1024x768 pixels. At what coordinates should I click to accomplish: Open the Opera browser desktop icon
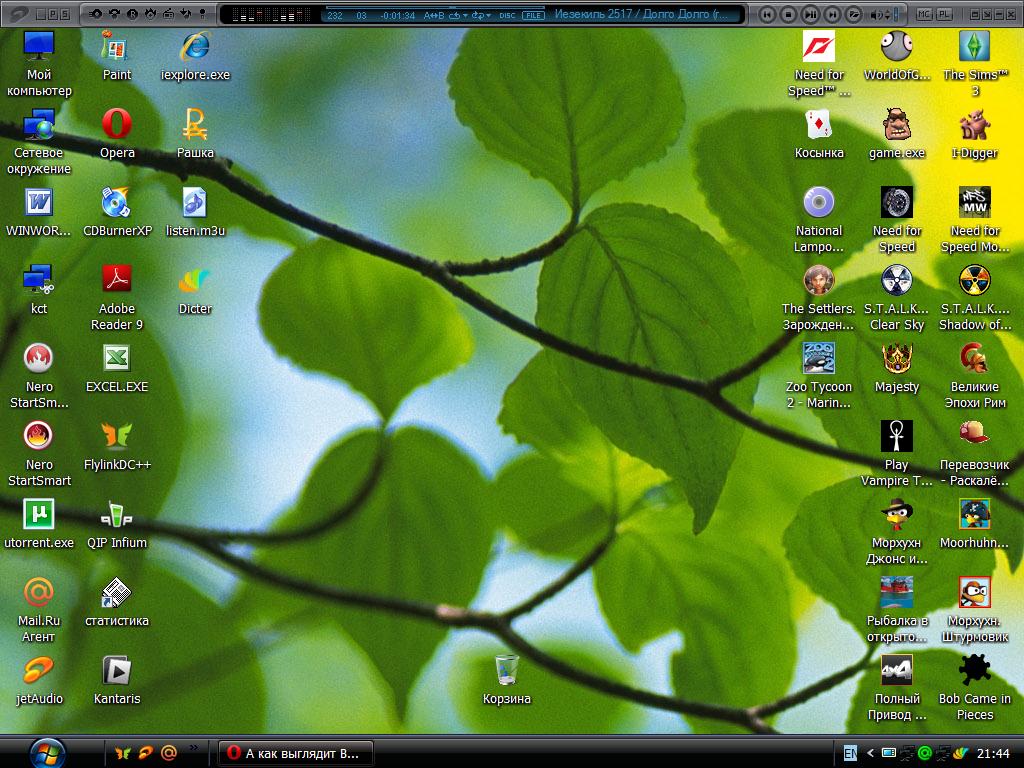coord(117,125)
